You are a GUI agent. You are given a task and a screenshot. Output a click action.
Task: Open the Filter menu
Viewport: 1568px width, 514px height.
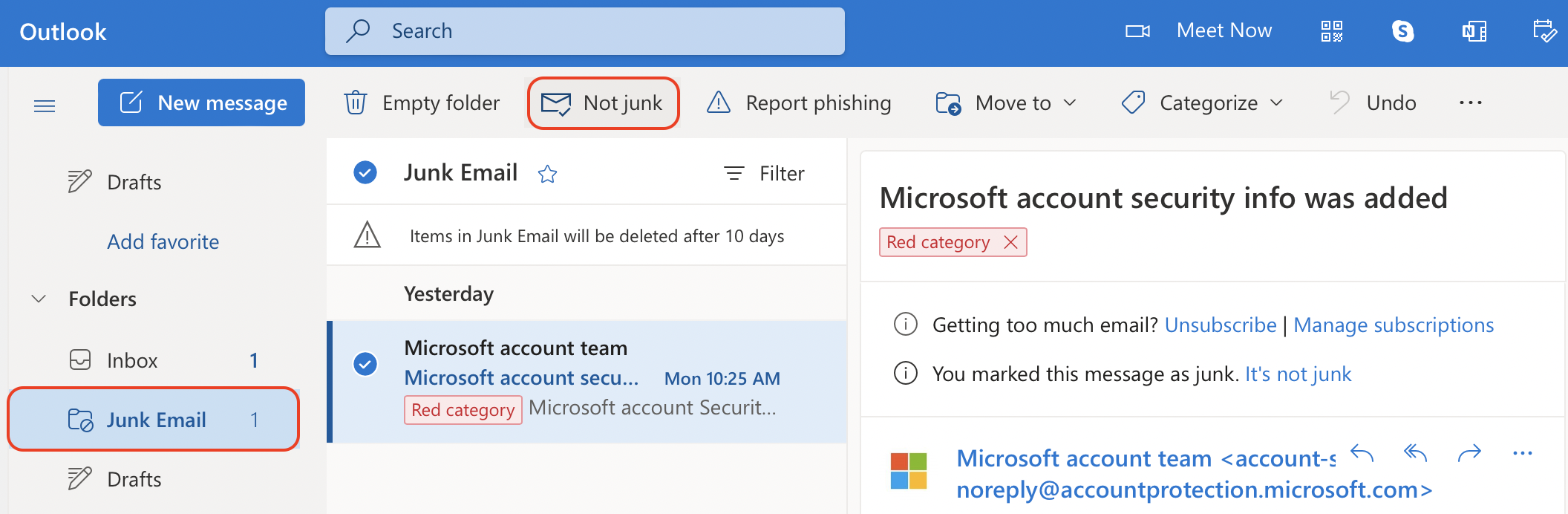(764, 173)
